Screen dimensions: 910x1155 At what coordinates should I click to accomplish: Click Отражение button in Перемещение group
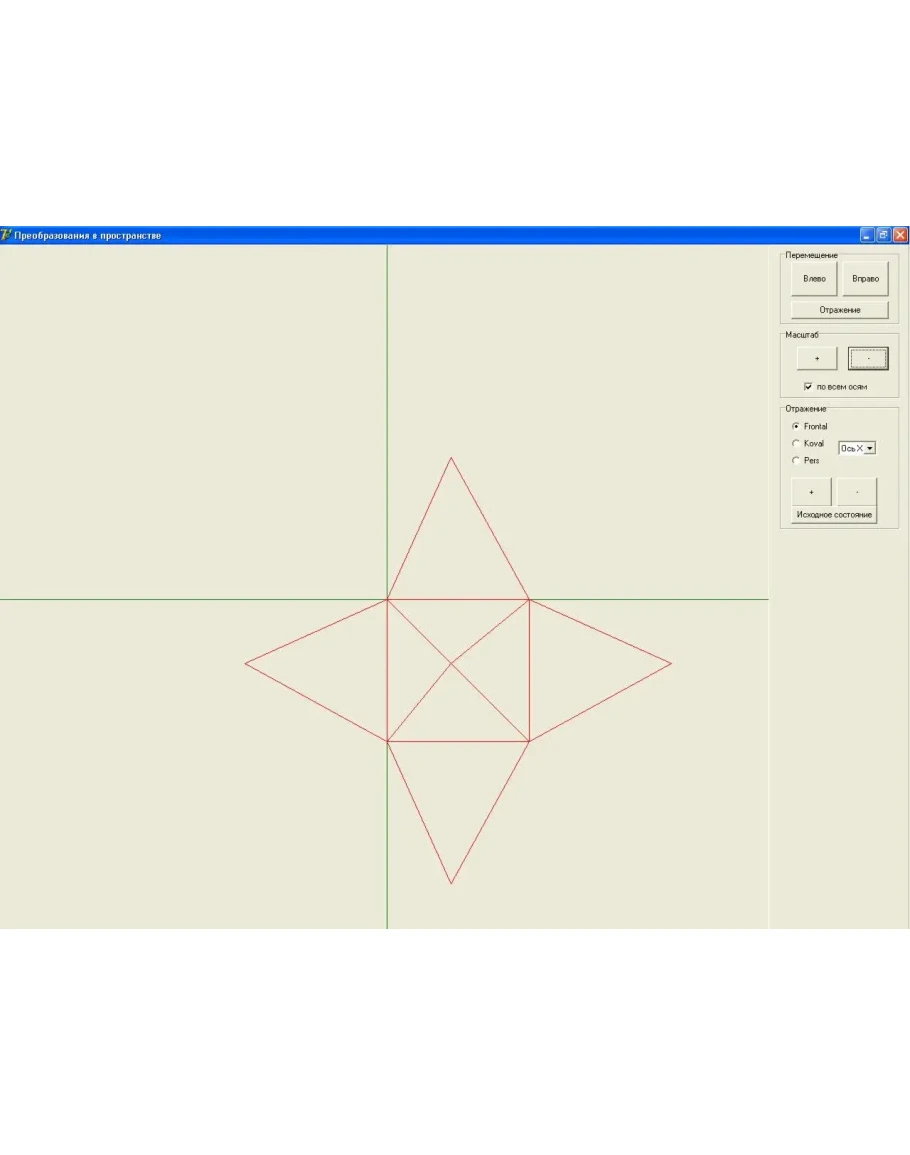coord(839,310)
